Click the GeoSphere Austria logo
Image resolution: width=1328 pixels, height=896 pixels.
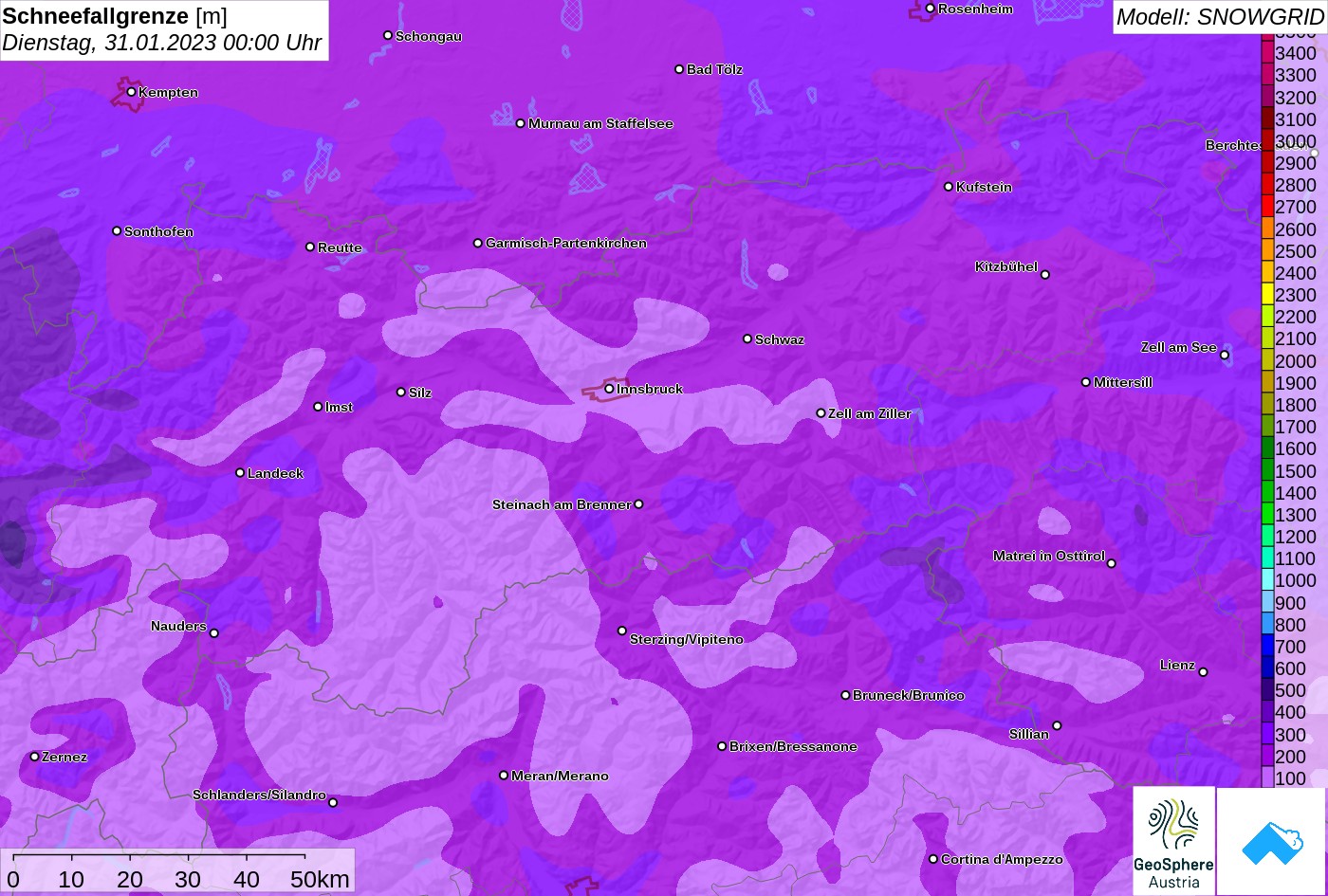click(x=1173, y=841)
